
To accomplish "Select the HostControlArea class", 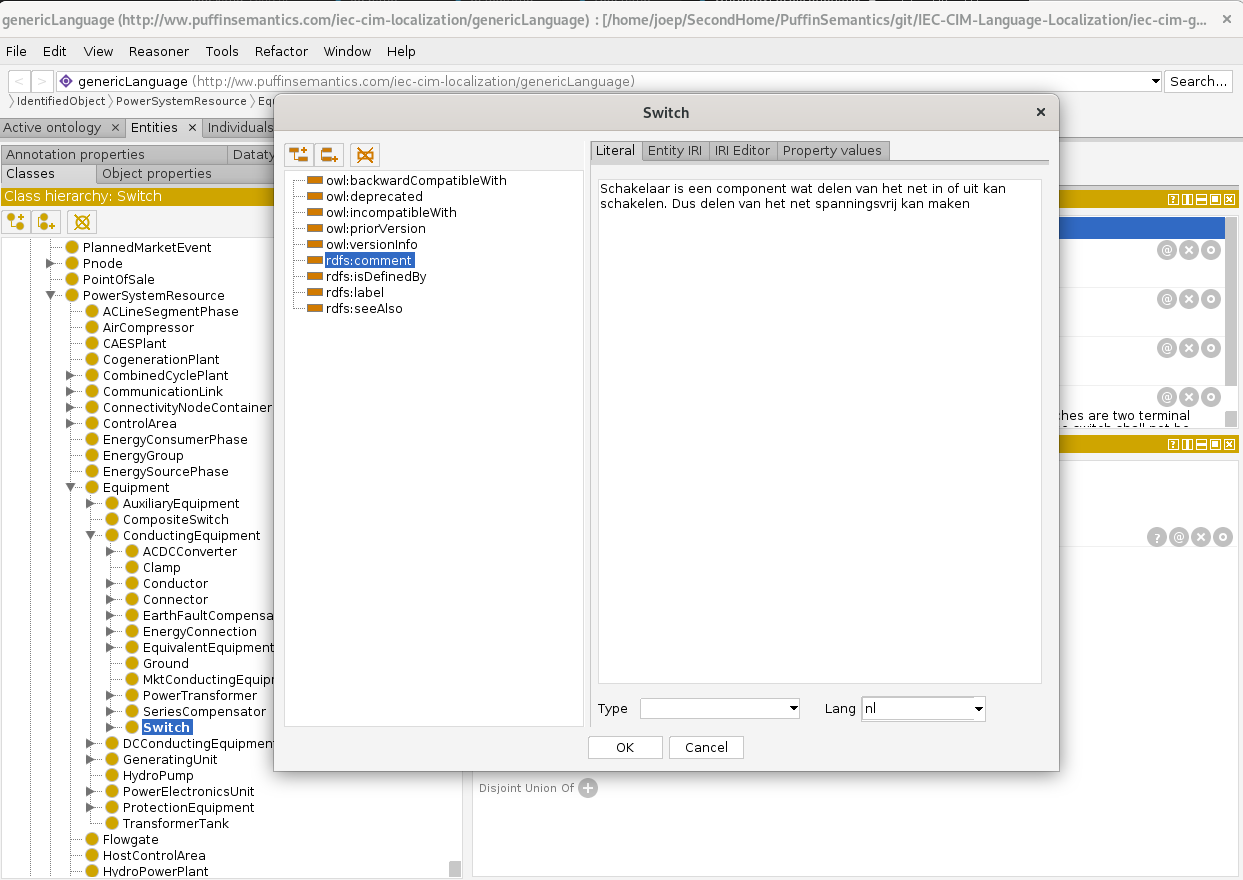I will pos(154,856).
